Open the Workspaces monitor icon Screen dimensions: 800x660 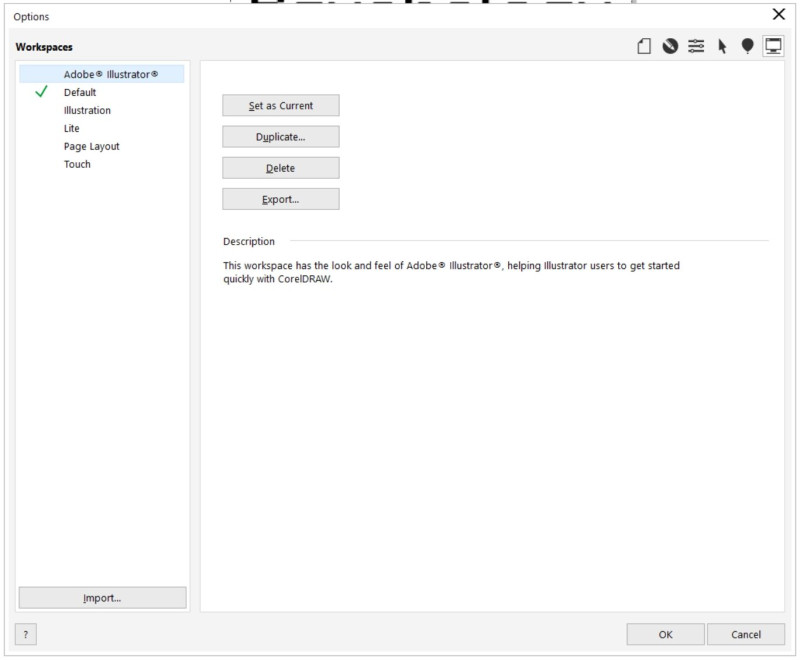773,46
